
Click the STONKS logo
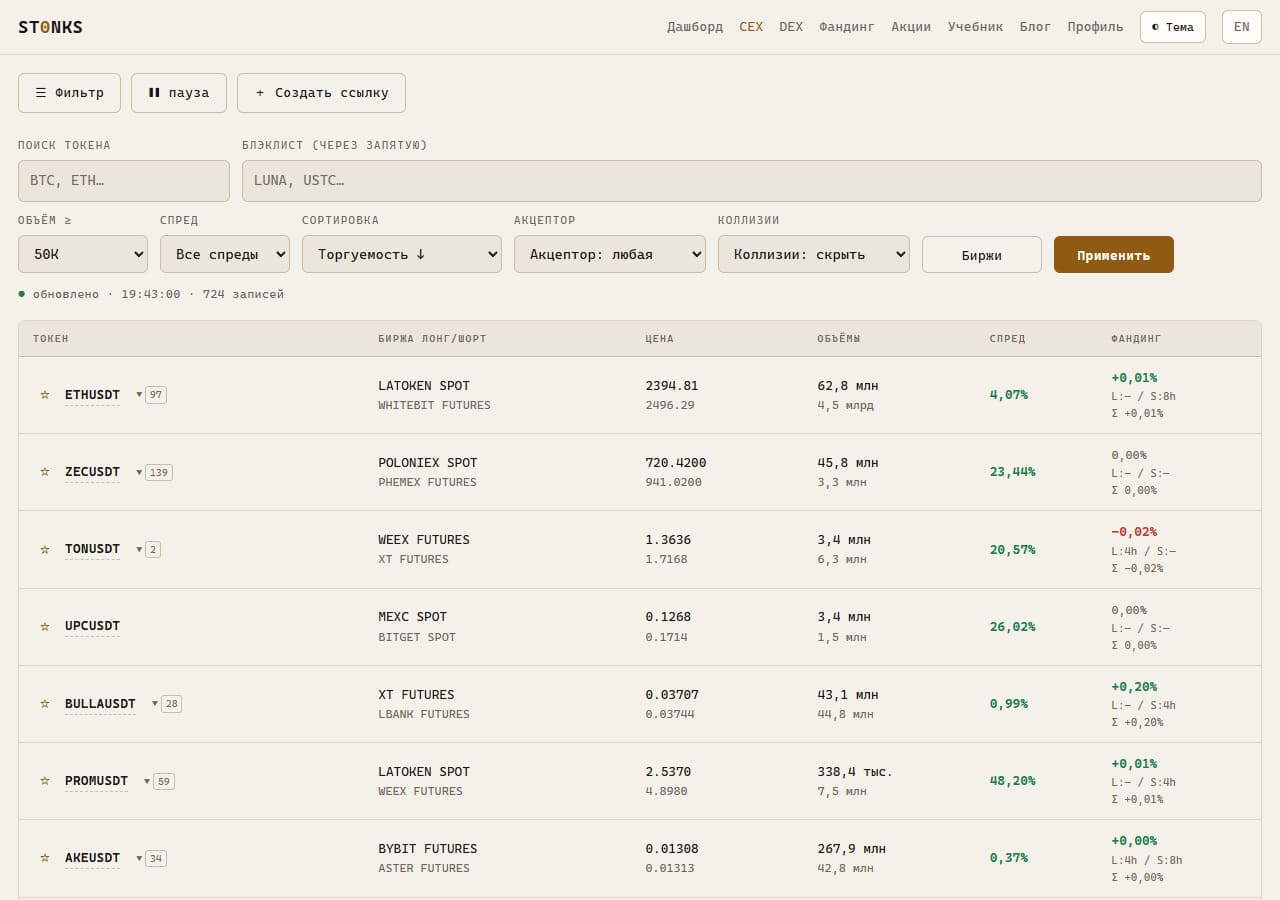coord(50,27)
